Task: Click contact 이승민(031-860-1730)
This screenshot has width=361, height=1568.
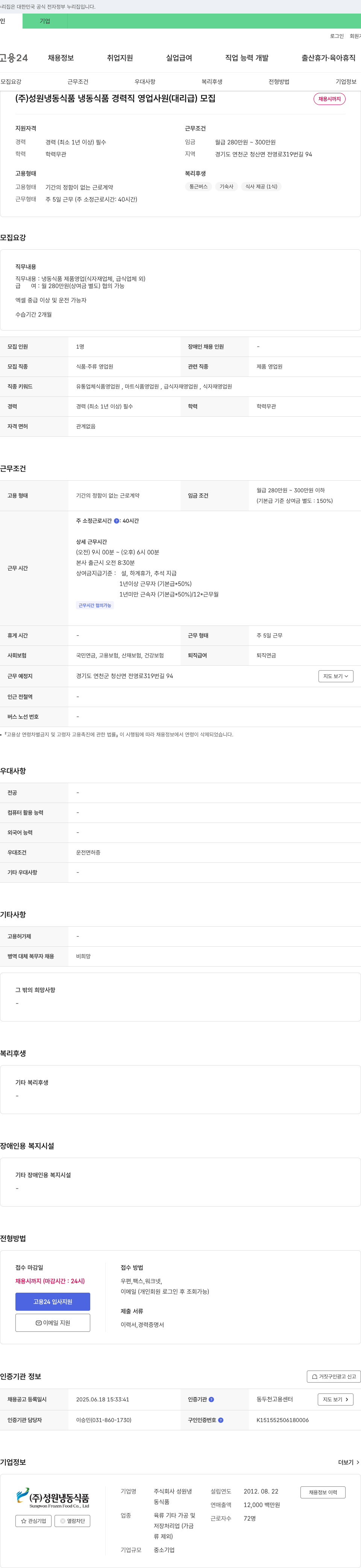Action: coord(103,1420)
